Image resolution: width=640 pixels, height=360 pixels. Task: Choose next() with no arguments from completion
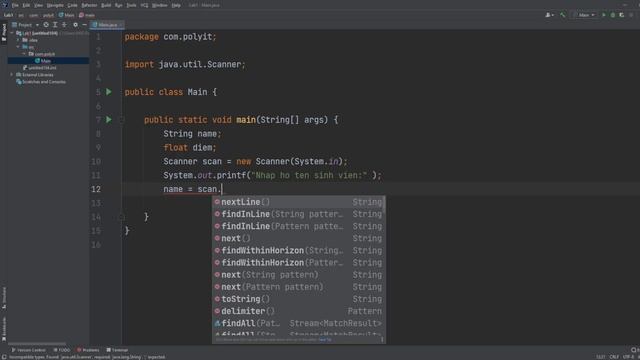[298, 238]
